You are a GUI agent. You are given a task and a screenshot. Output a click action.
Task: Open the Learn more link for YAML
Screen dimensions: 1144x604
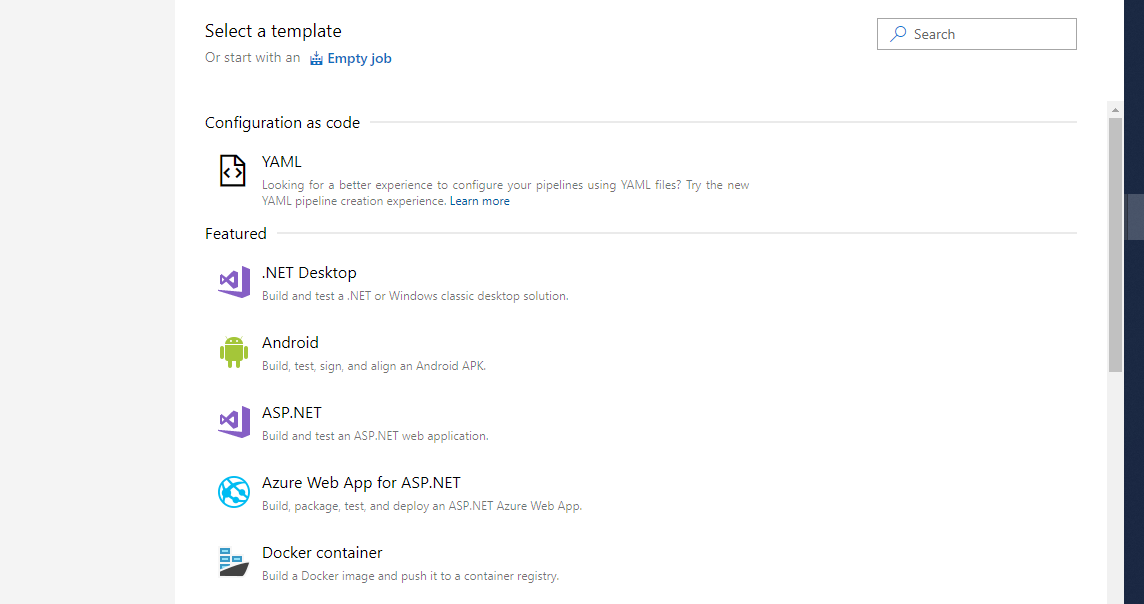click(479, 201)
